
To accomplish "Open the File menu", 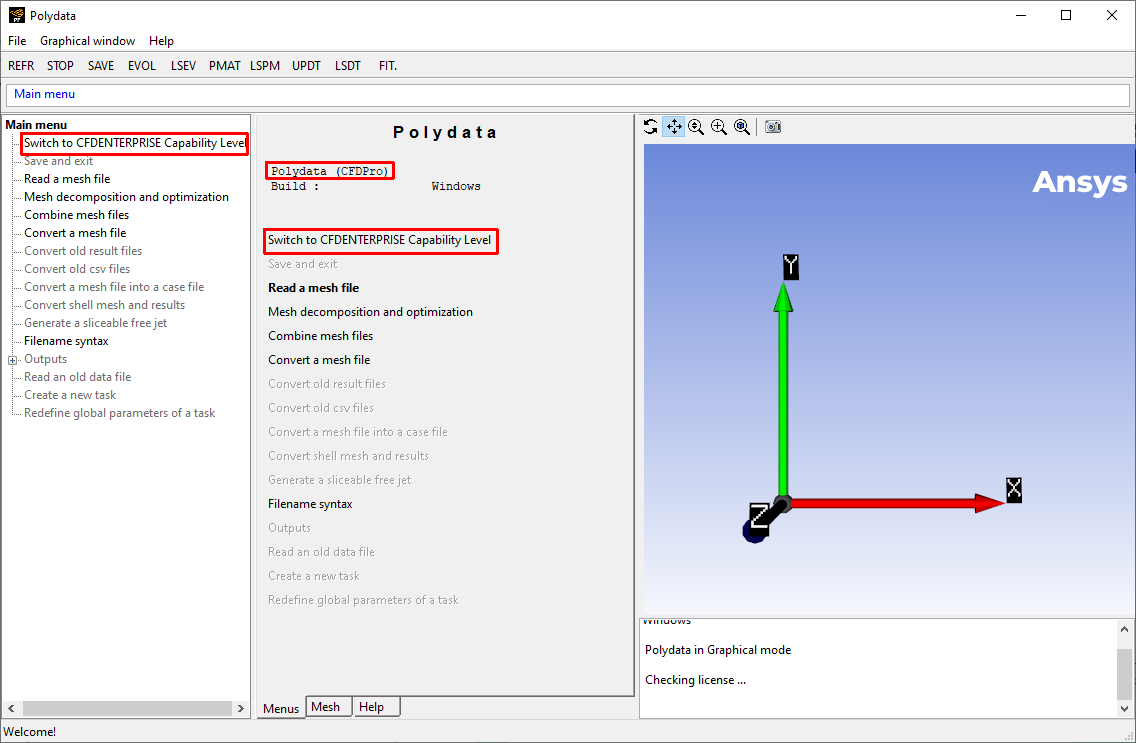I will pyautogui.click(x=16, y=40).
